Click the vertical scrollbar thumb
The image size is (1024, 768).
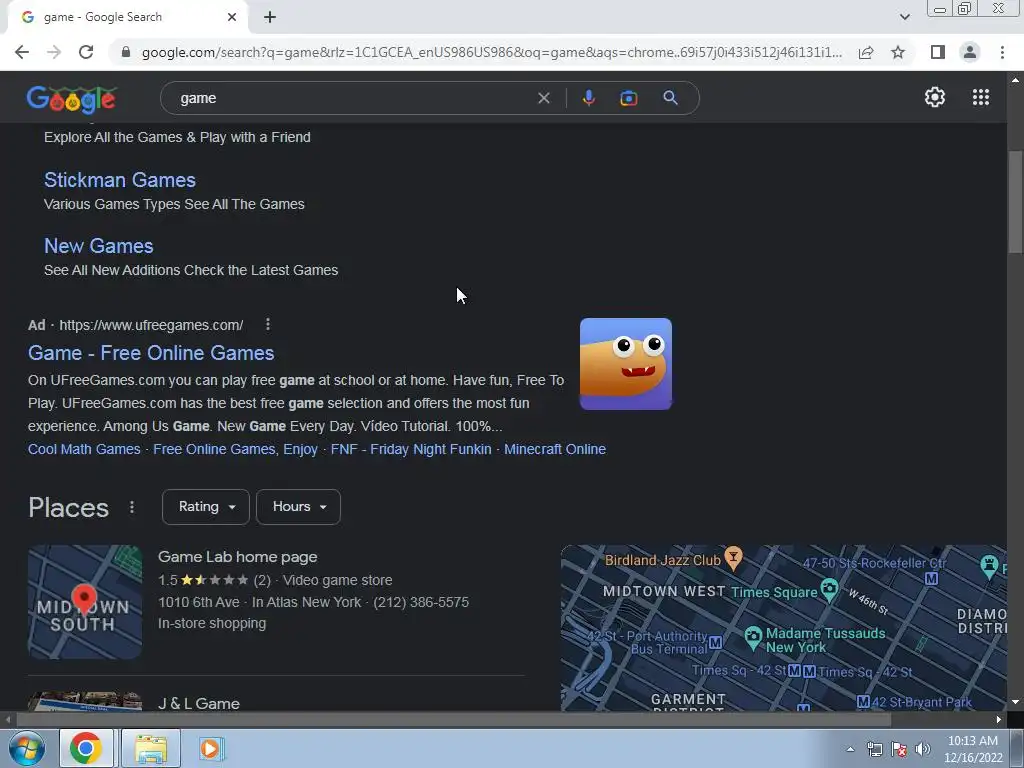coord(1016,202)
